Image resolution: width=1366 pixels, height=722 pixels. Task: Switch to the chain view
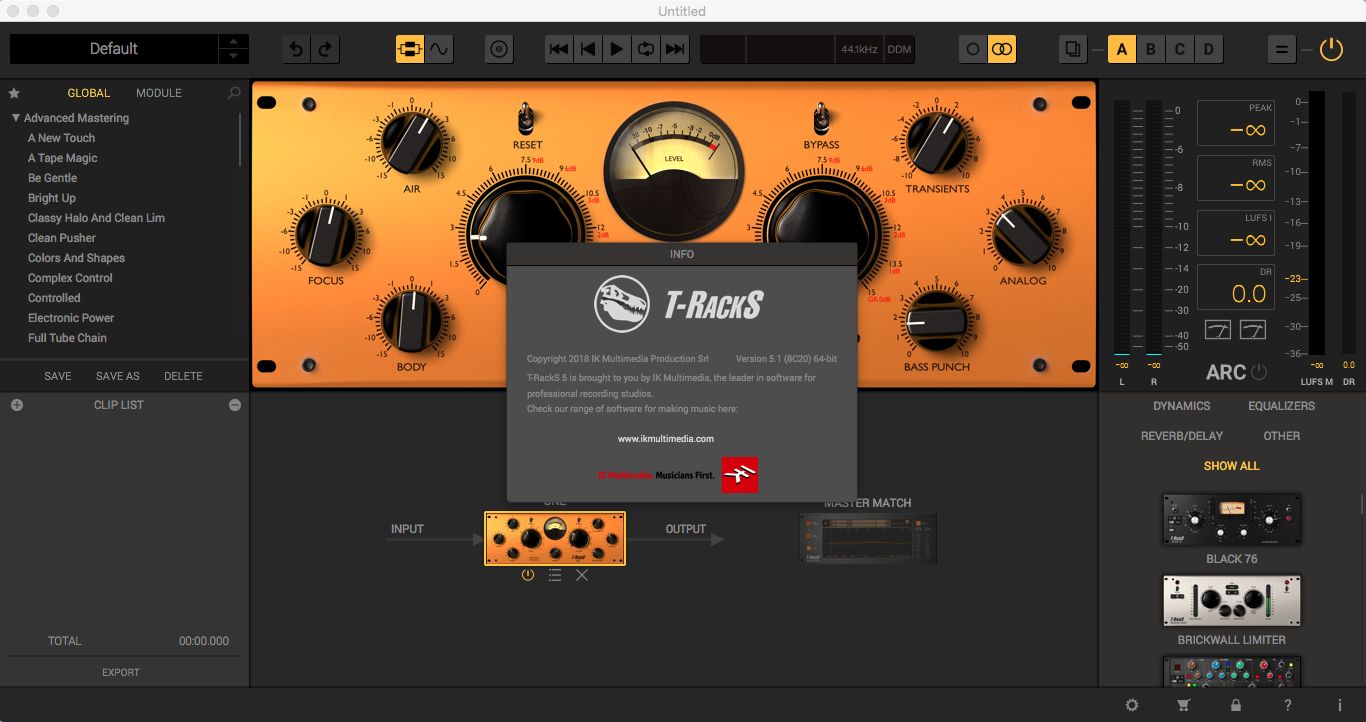pyautogui.click(x=410, y=49)
